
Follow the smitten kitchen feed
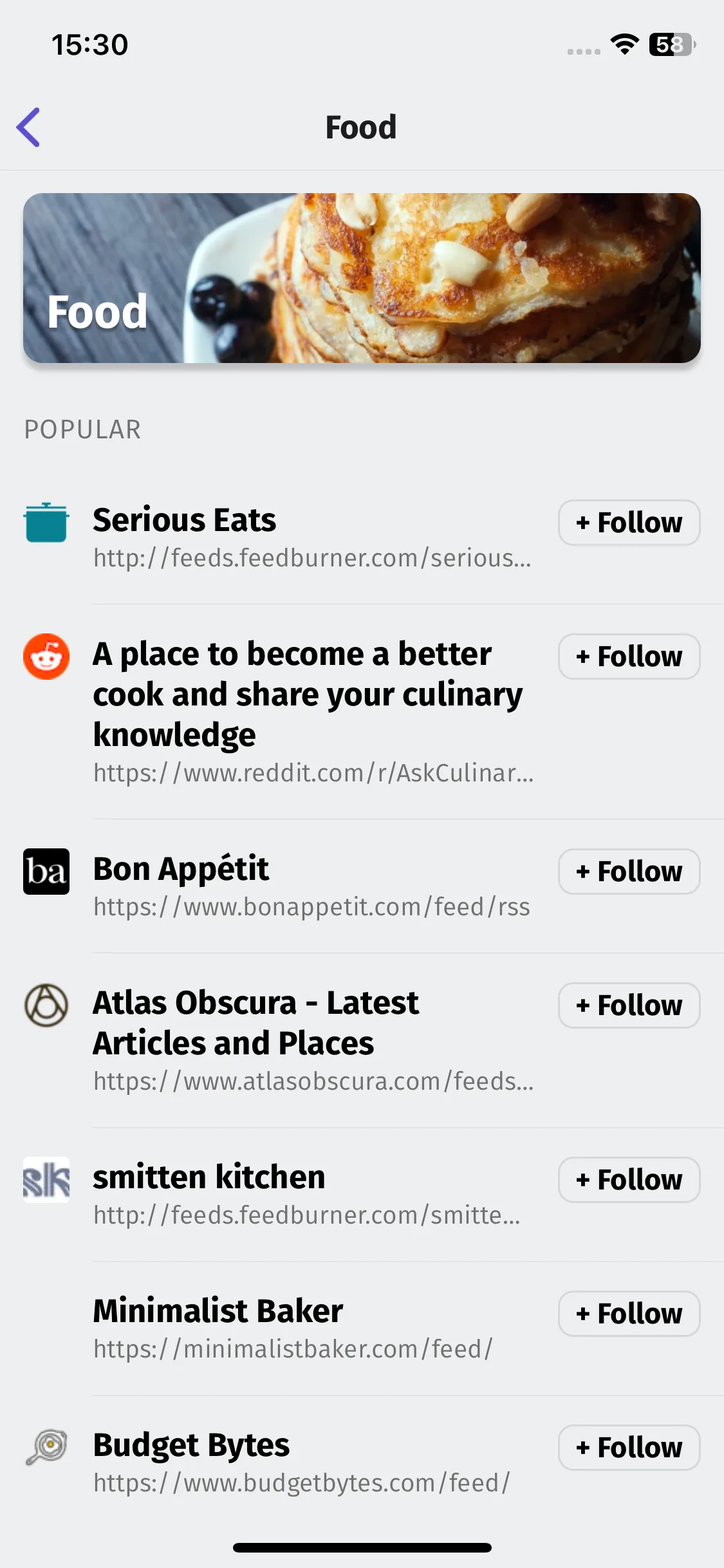click(629, 1180)
